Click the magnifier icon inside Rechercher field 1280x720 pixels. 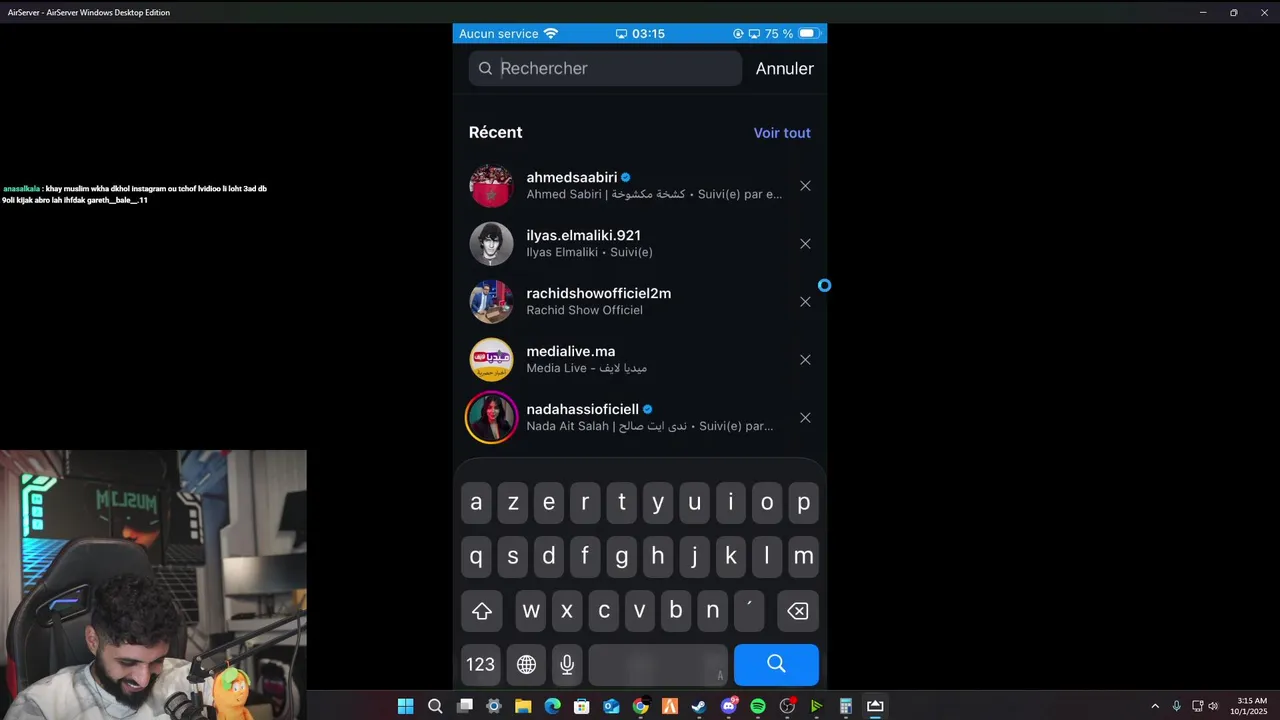pos(485,68)
